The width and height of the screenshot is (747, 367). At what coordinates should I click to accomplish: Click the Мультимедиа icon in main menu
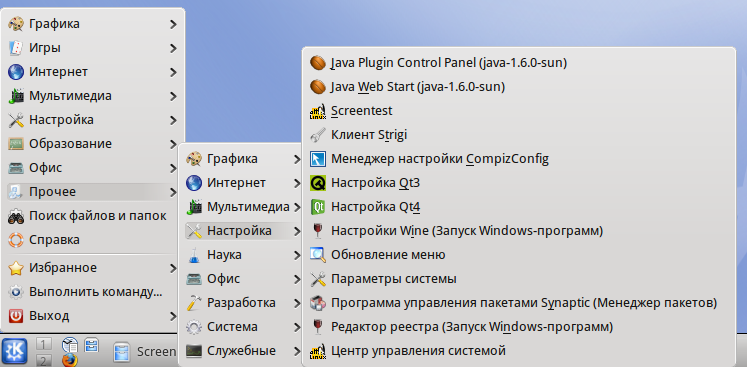[16, 96]
